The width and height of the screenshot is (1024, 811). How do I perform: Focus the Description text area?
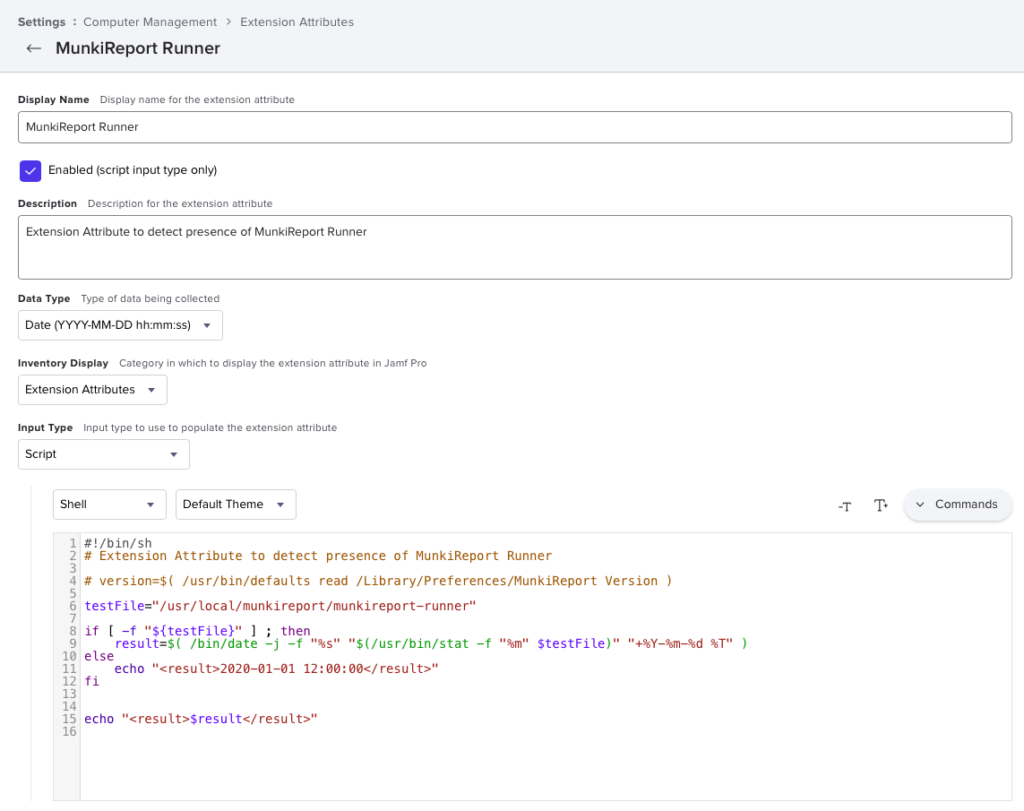pyautogui.click(x=514, y=247)
